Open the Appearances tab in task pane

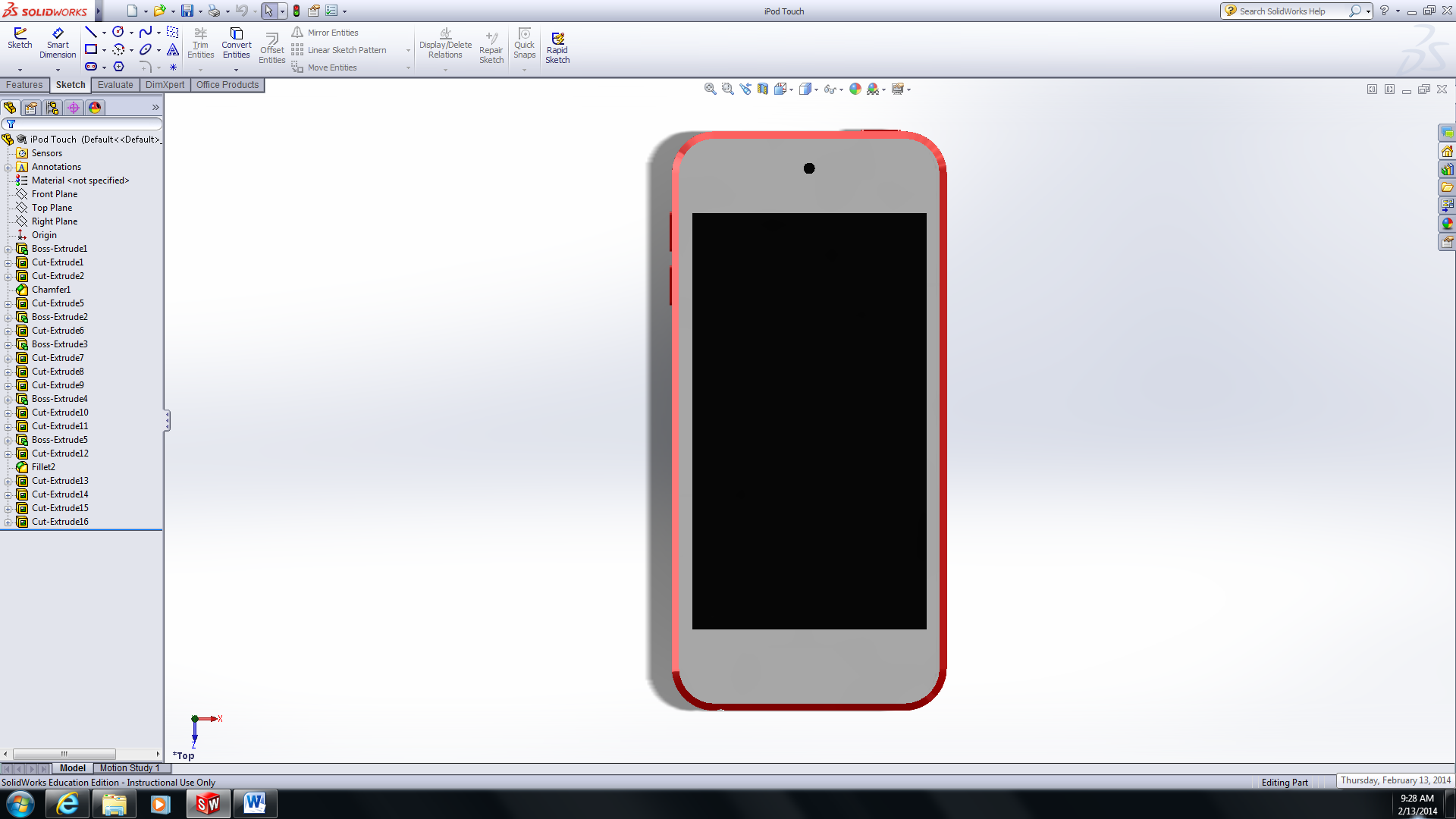[x=1448, y=224]
